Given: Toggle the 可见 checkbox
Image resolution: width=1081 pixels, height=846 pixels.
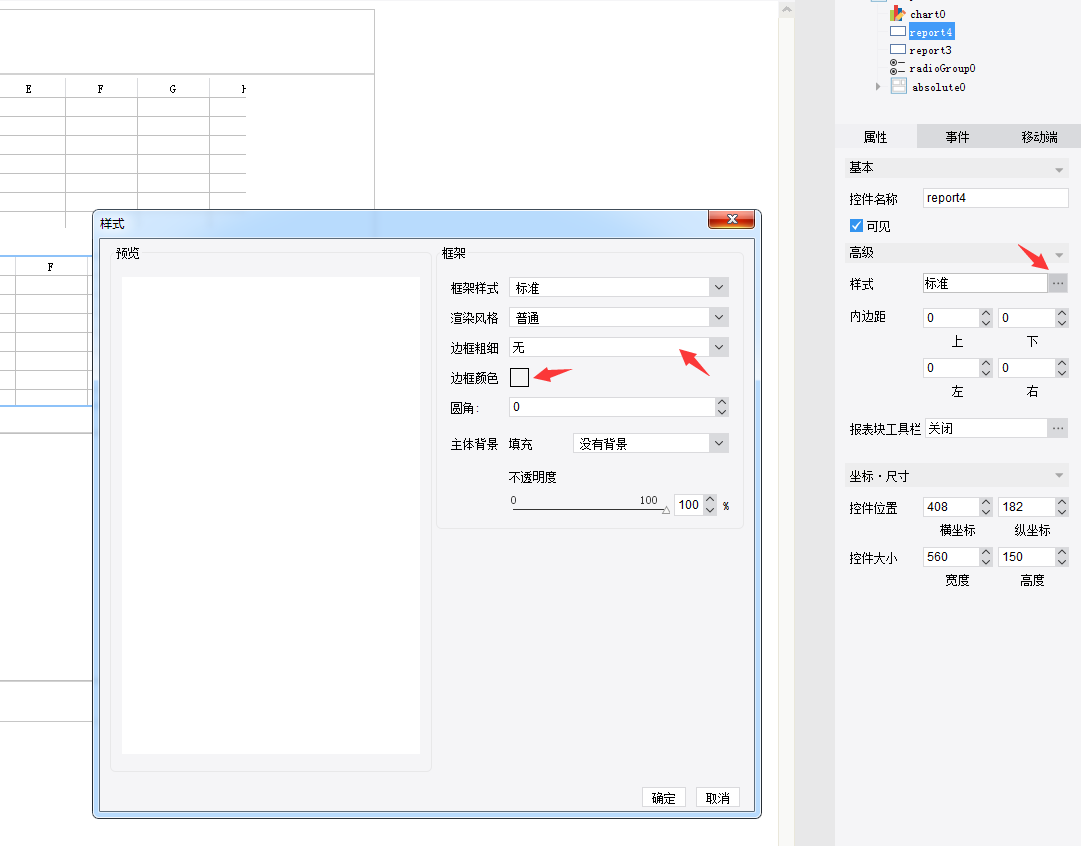Looking at the screenshot, I should [x=856, y=225].
